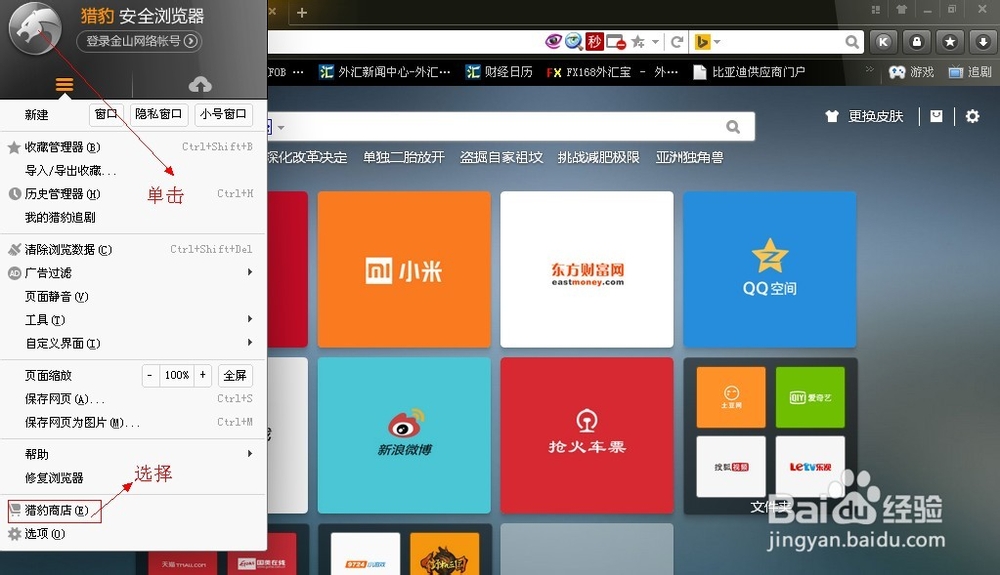Click the K toolbar button

pos(883,42)
